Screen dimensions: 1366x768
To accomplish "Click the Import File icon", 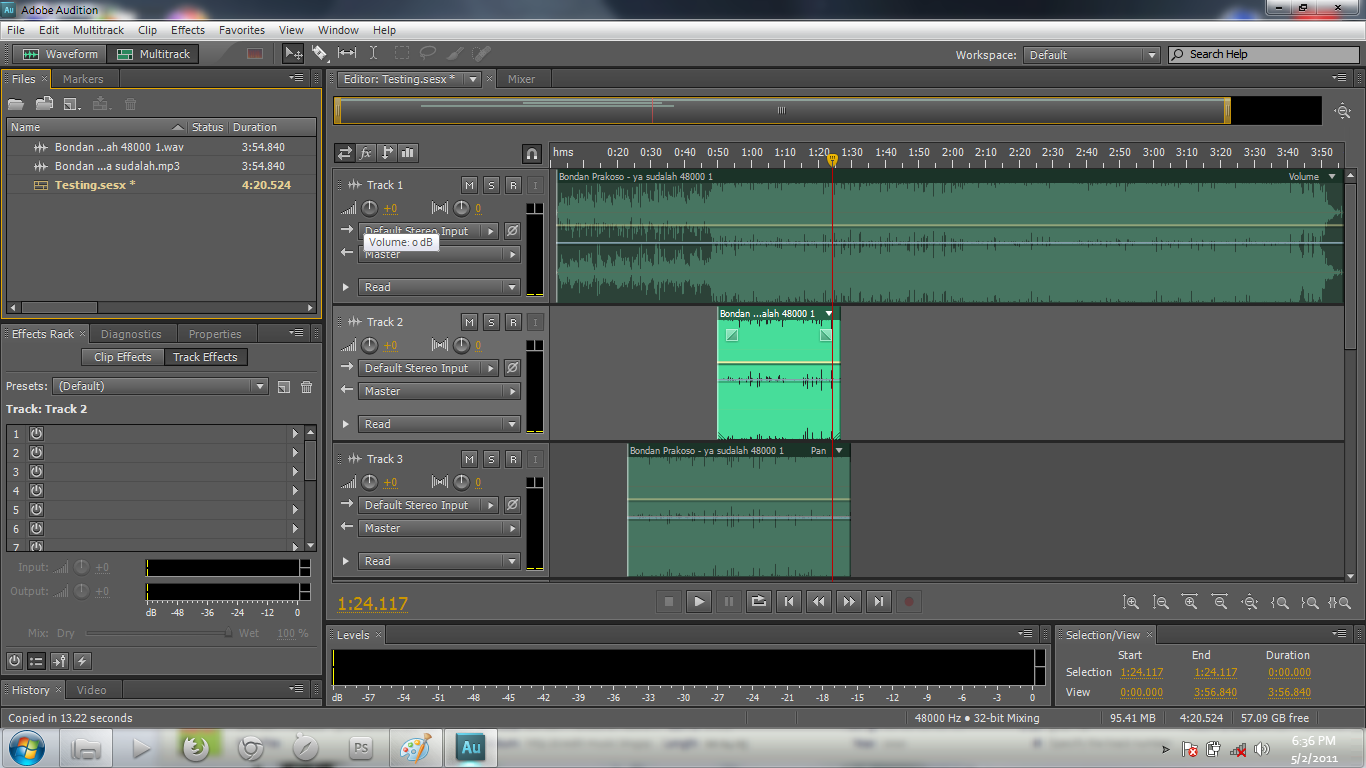I will click(x=44, y=104).
